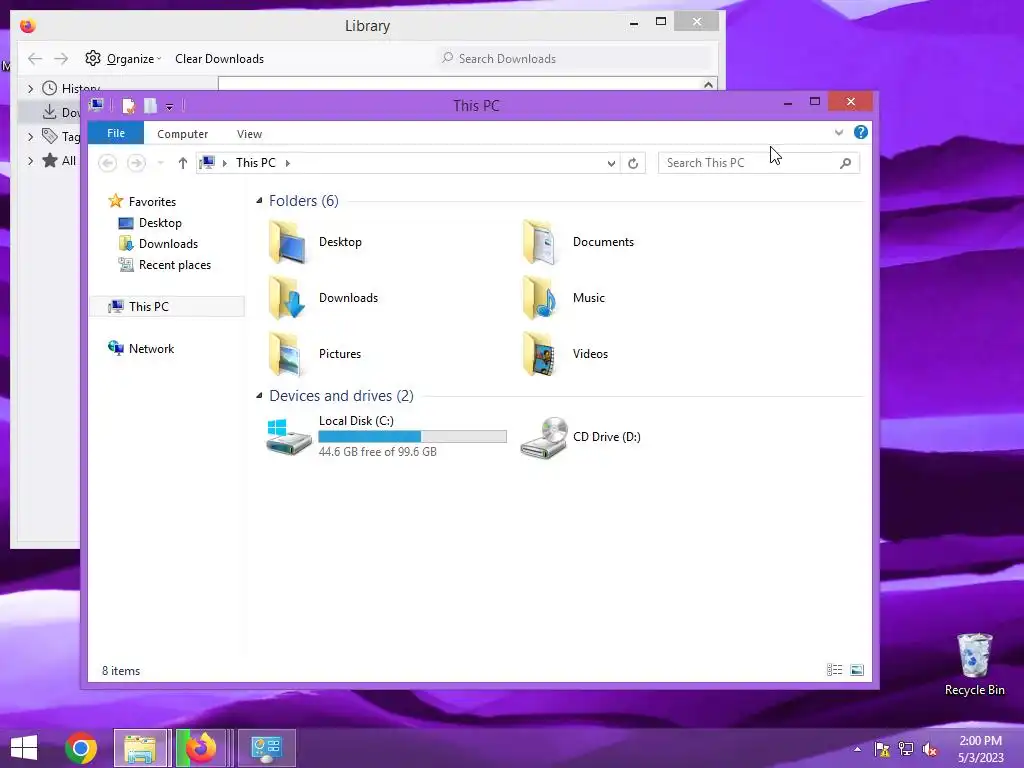
Task: Open Control Panel taskbar item
Action: [x=266, y=748]
